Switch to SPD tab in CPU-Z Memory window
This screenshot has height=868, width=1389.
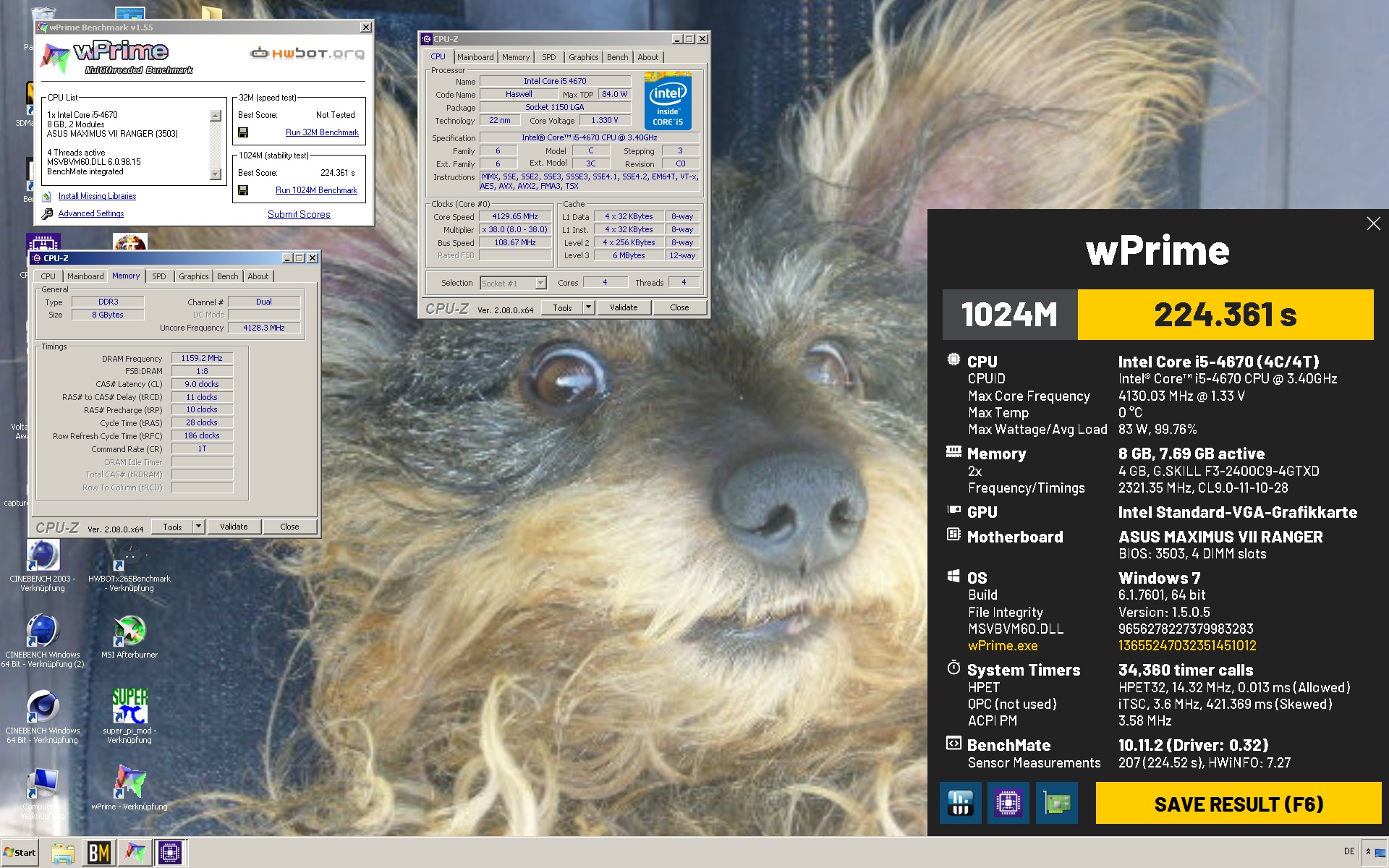click(x=159, y=276)
